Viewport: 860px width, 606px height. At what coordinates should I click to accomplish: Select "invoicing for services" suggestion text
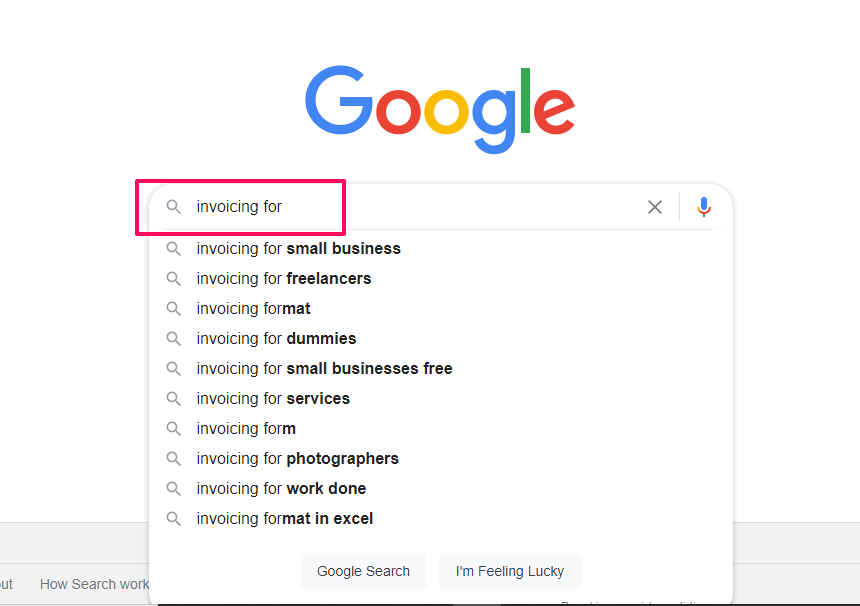tap(273, 399)
